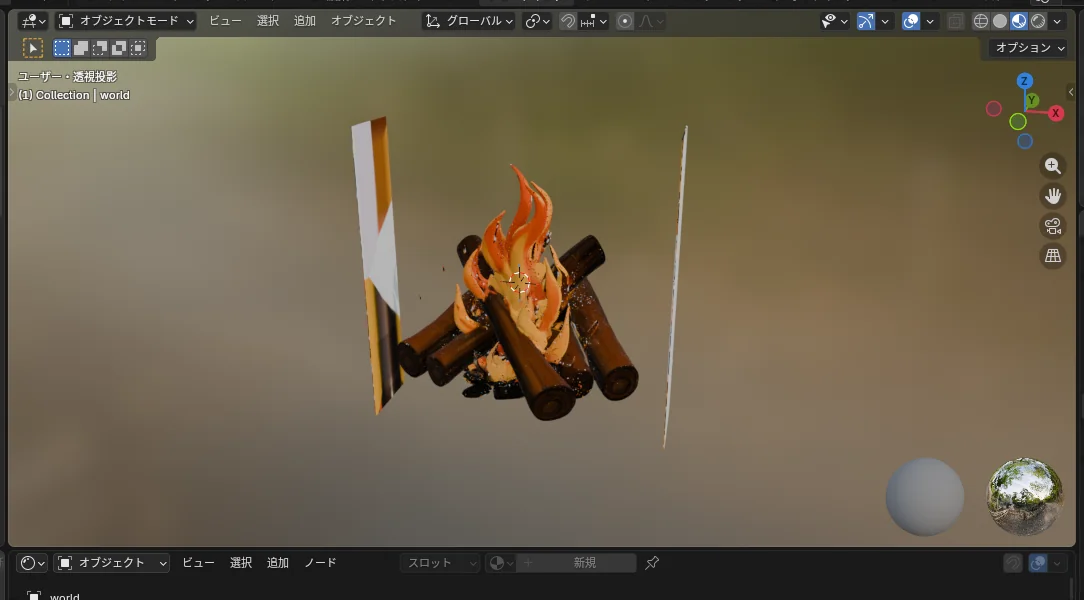Click the zoom magnifier icon in viewport
1084x600 pixels.
coord(1052,166)
